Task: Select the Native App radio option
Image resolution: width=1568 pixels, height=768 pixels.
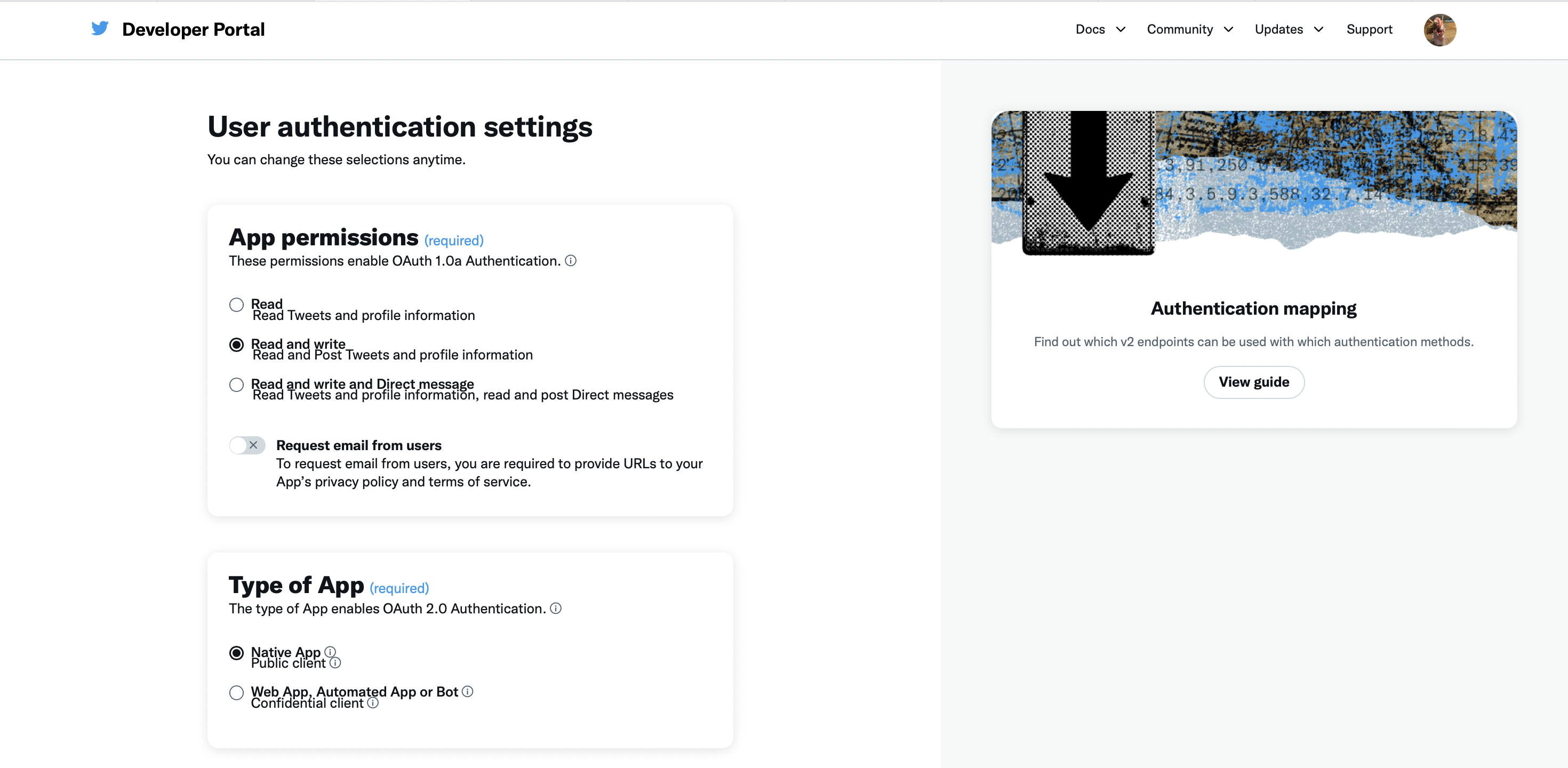Action: pyautogui.click(x=236, y=653)
